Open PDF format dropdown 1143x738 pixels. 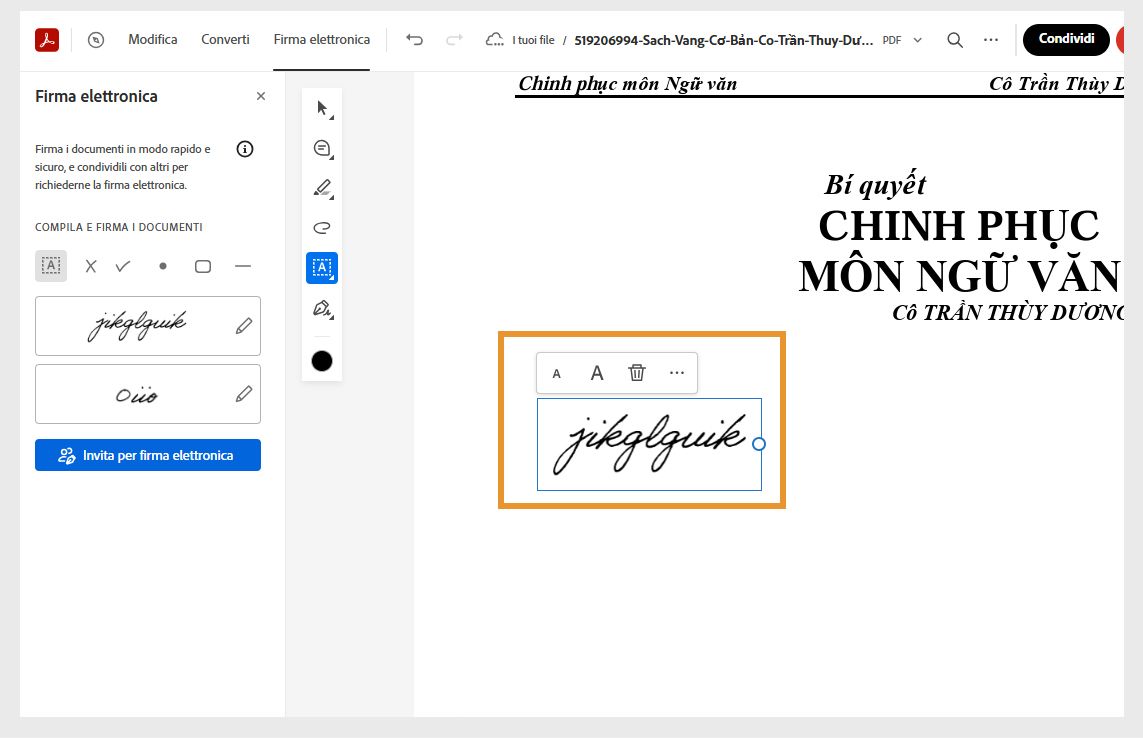pyautogui.click(x=917, y=40)
